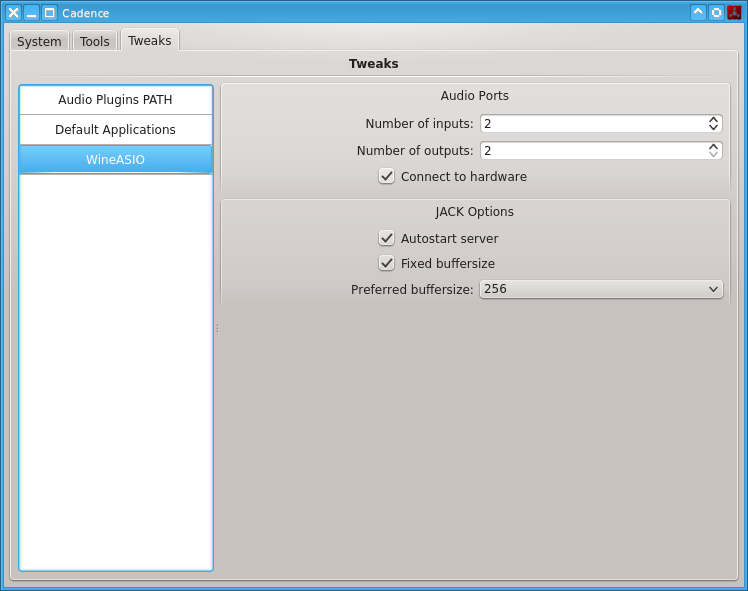Click the splitter handle between panels
The height and width of the screenshot is (591, 748).
click(x=217, y=328)
